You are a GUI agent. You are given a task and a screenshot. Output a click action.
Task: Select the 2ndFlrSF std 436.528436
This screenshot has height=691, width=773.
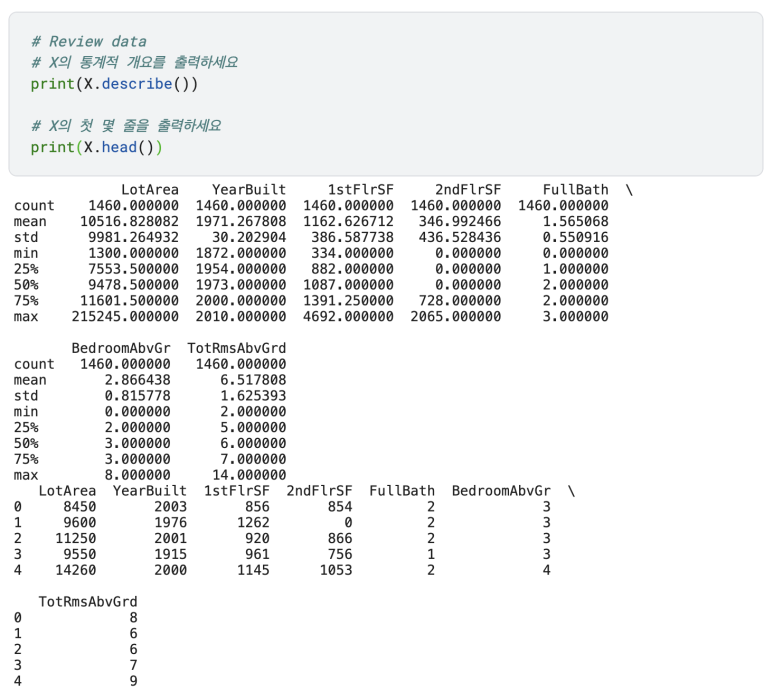click(x=459, y=237)
